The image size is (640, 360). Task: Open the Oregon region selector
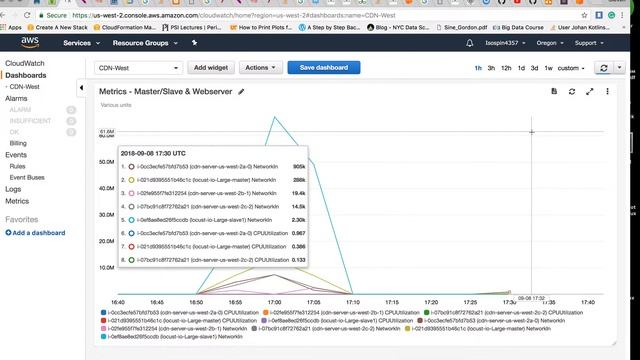(x=550, y=43)
